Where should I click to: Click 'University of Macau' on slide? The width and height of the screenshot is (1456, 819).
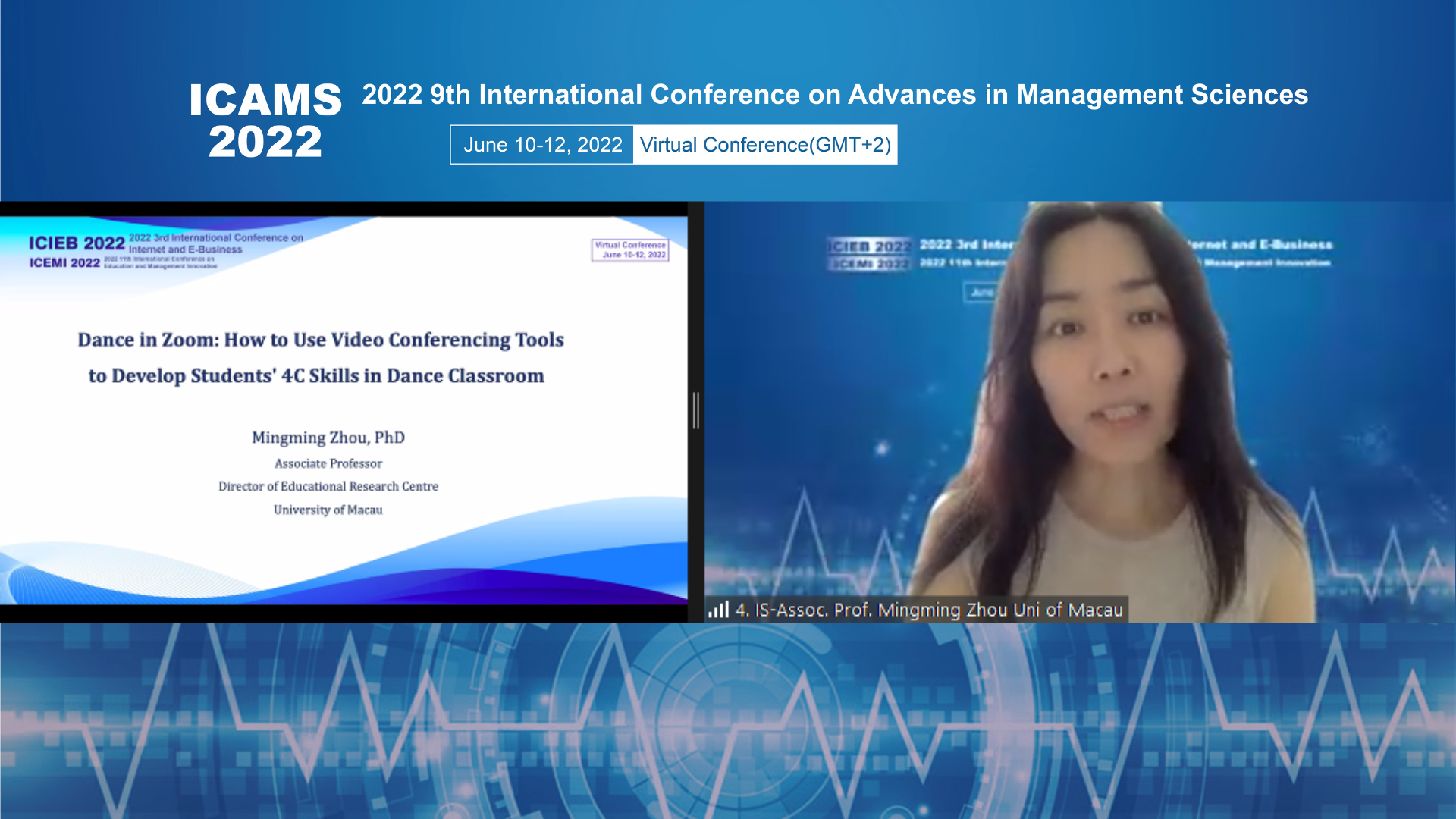tap(328, 510)
